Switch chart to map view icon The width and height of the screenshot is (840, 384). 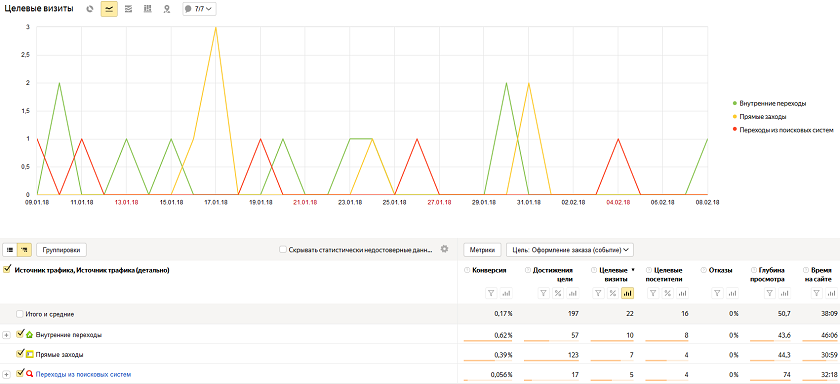coord(167,9)
